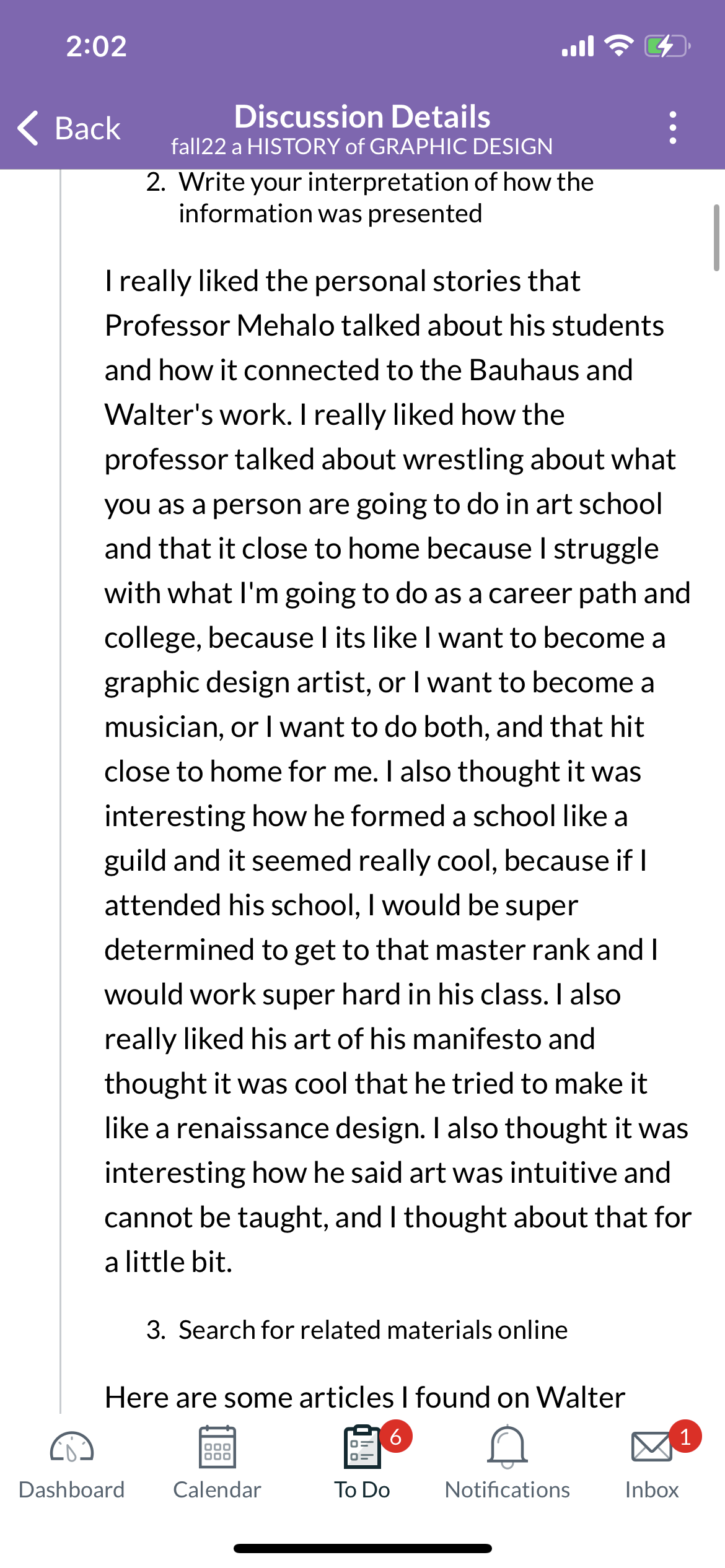The height and width of the screenshot is (1568, 725).
Task: Click the vertical scrollbar thumb
Action: pyautogui.click(x=716, y=238)
